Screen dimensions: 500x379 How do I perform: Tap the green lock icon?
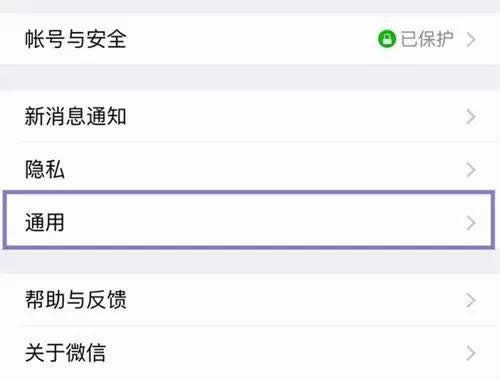click(x=387, y=39)
